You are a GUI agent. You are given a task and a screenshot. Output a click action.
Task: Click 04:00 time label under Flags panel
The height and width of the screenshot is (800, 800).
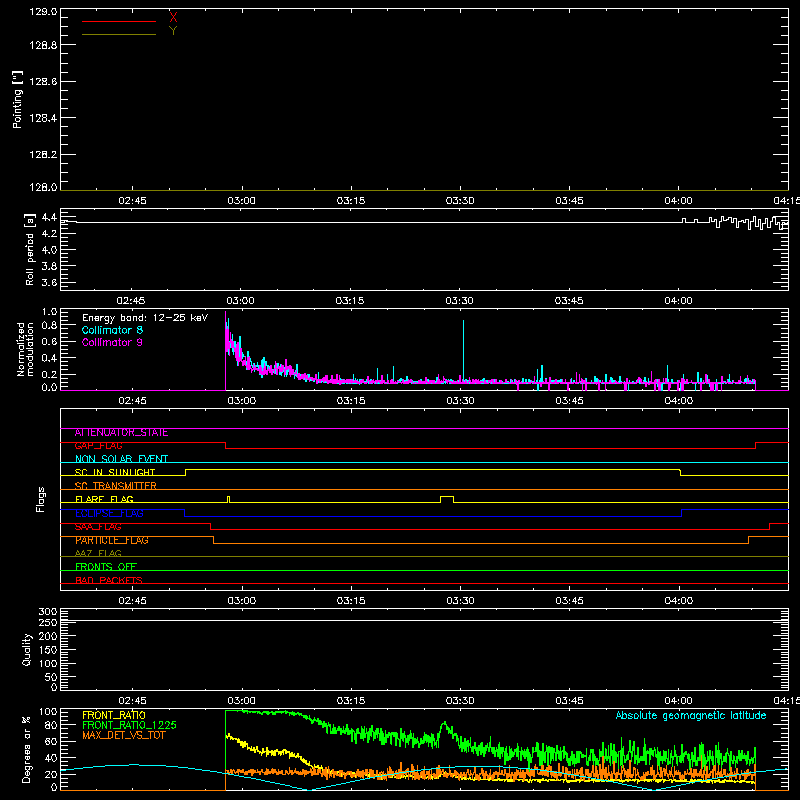pyautogui.click(x=679, y=601)
